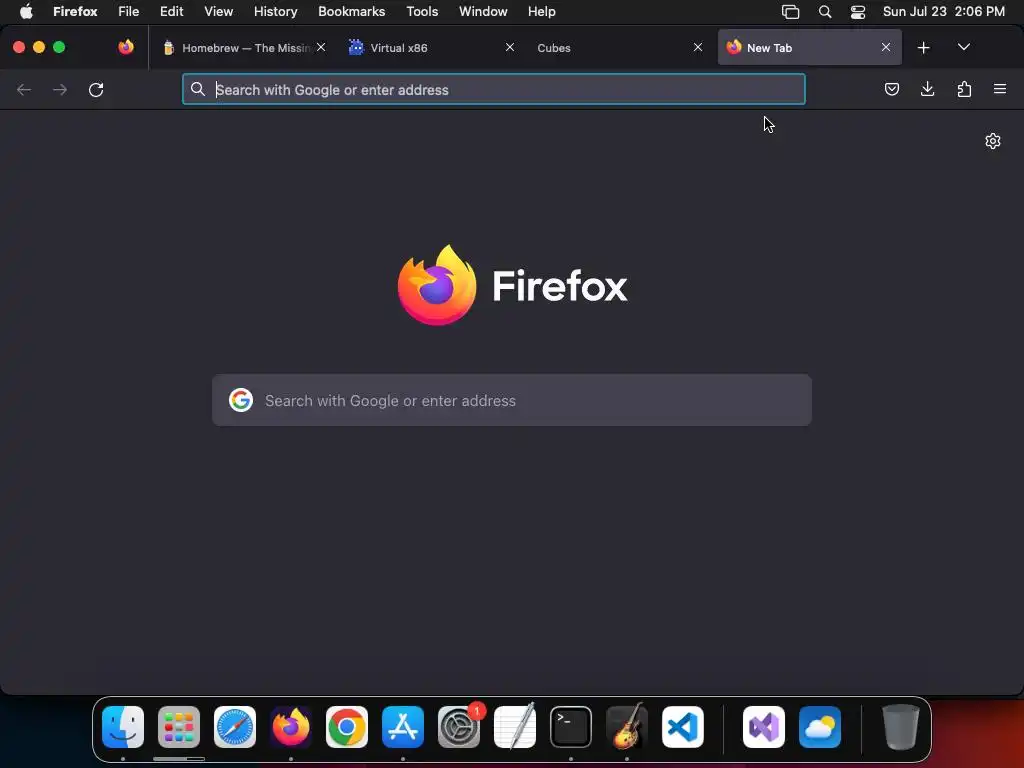Image resolution: width=1024 pixels, height=768 pixels.
Task: Open the Downloads panel
Action: tap(927, 89)
